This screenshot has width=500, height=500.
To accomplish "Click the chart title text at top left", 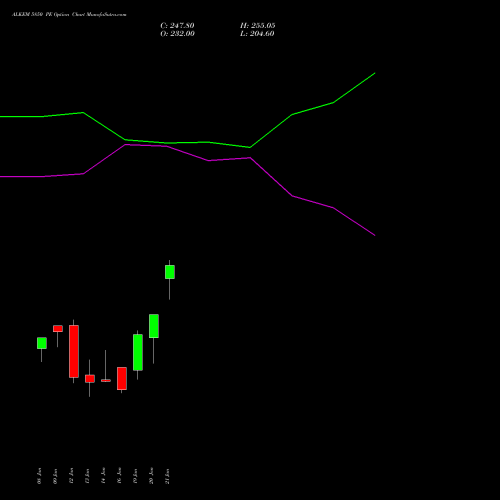I will pyautogui.click(x=69, y=15).
